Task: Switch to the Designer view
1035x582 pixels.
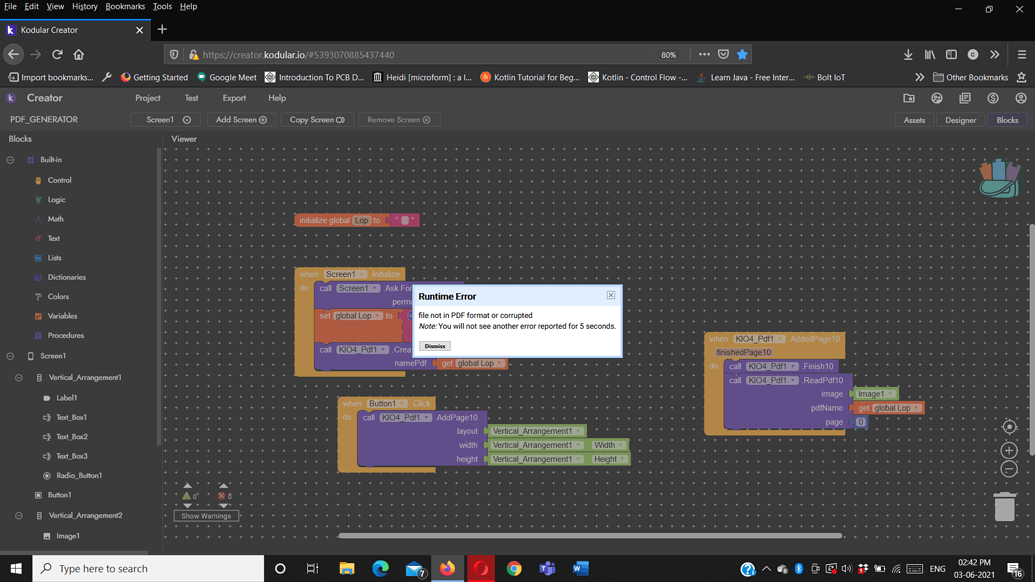Action: [x=959, y=119]
